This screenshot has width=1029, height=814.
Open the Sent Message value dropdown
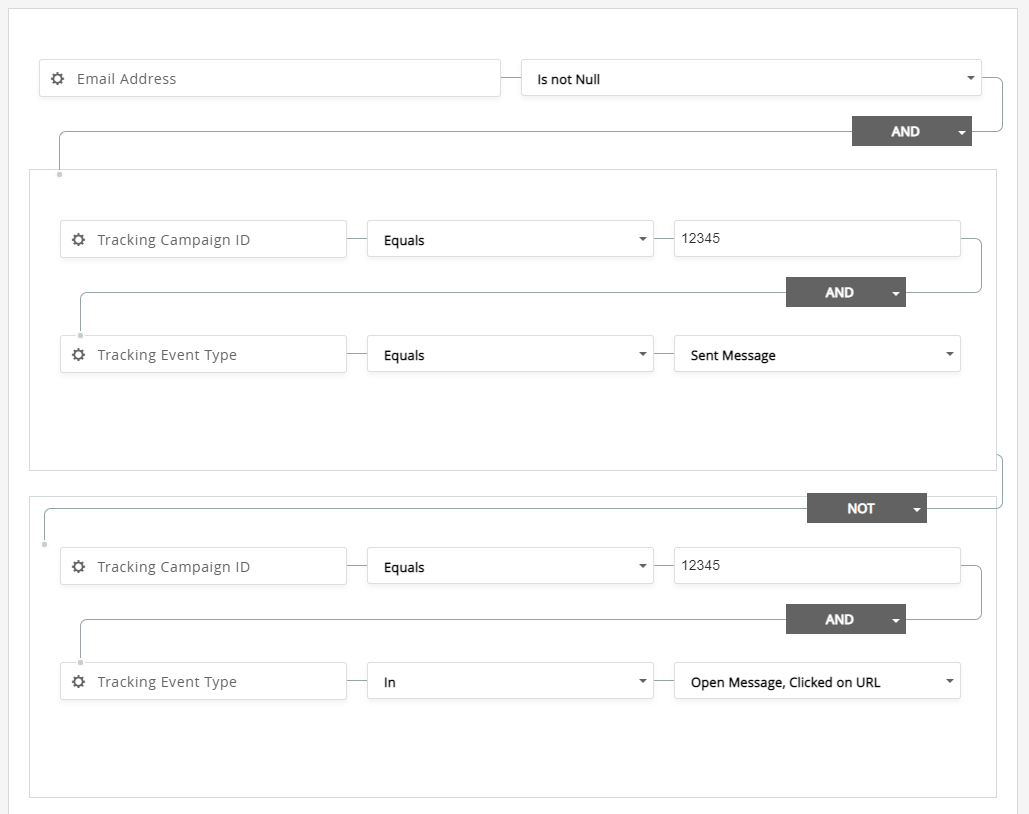pyautogui.click(x=817, y=355)
